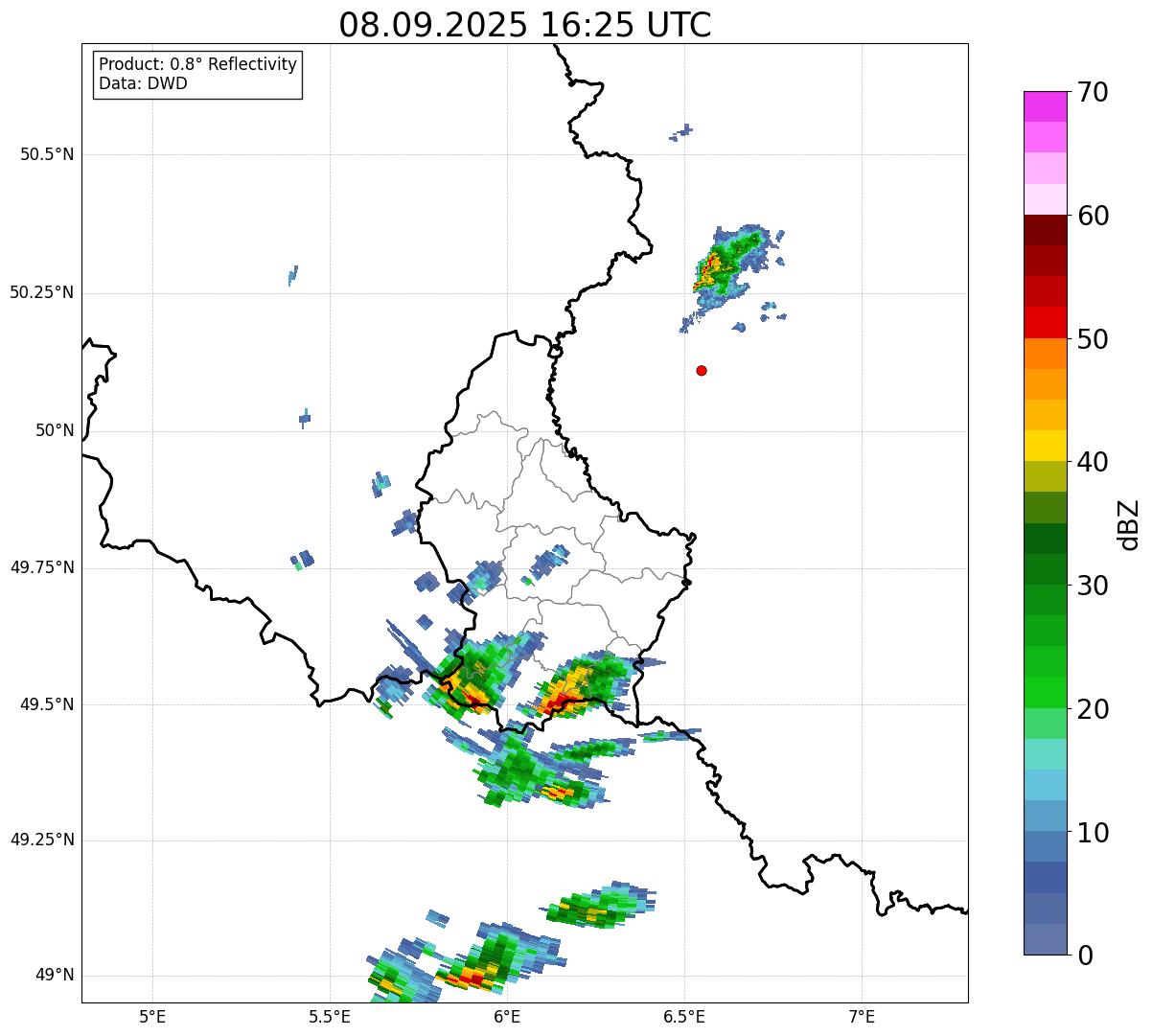This screenshot has height=1036, width=1152.
Task: Click the colorbar value 10
Action: tap(1092, 833)
